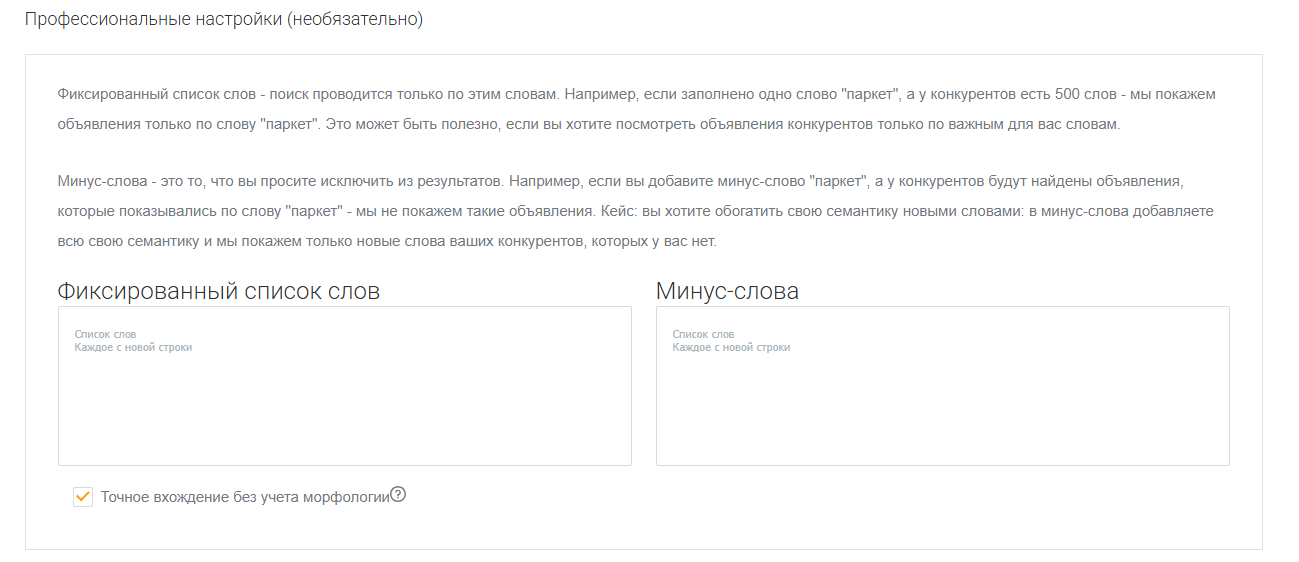The image size is (1299, 562).
Task: Click the 'Минус-слова' heading above right field
Action: click(727, 291)
